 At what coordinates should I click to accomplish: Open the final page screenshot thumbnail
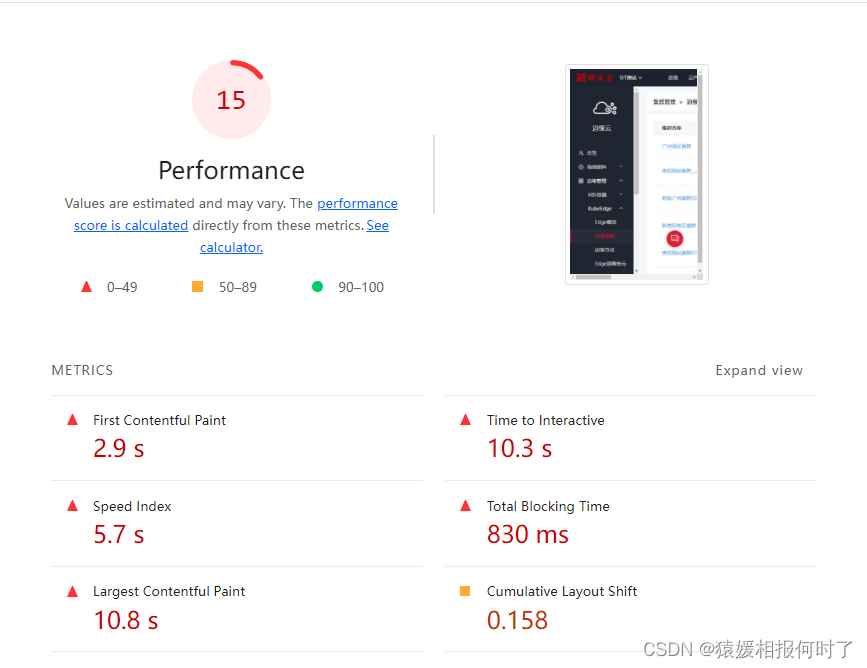click(x=636, y=174)
